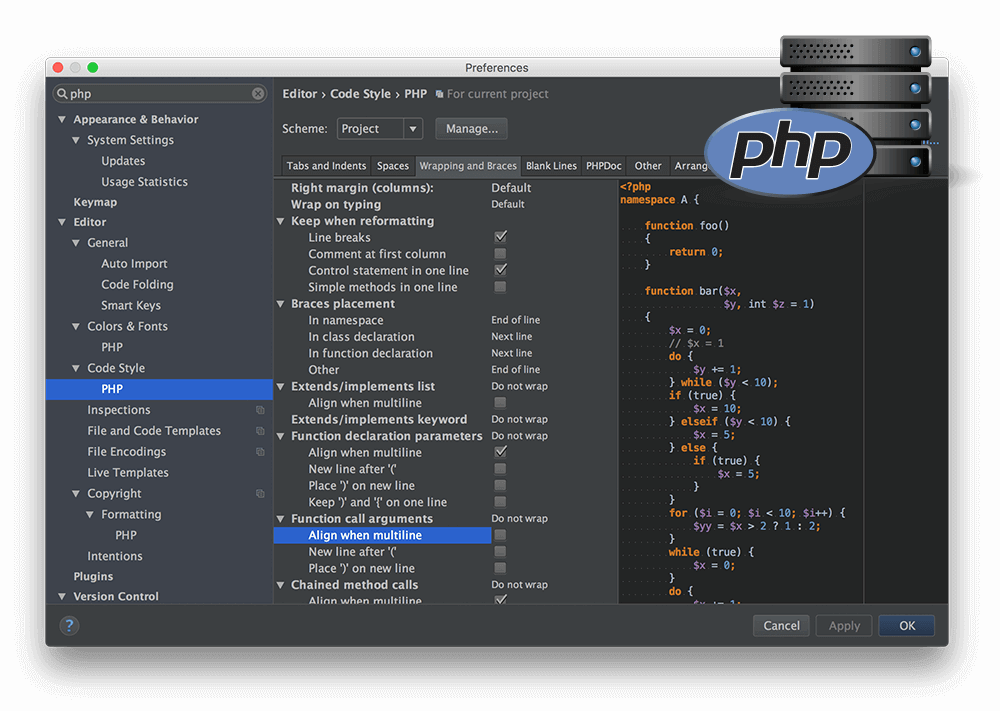The height and width of the screenshot is (711, 1000).
Task: Click project-level icon next to Inspections
Action: pyautogui.click(x=260, y=410)
